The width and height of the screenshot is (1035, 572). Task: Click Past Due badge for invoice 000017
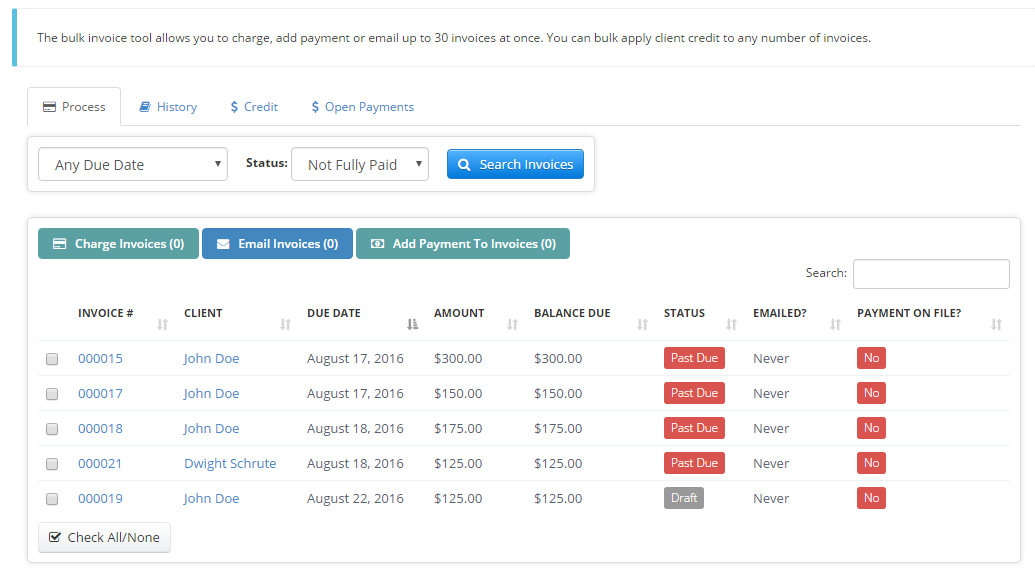(694, 393)
